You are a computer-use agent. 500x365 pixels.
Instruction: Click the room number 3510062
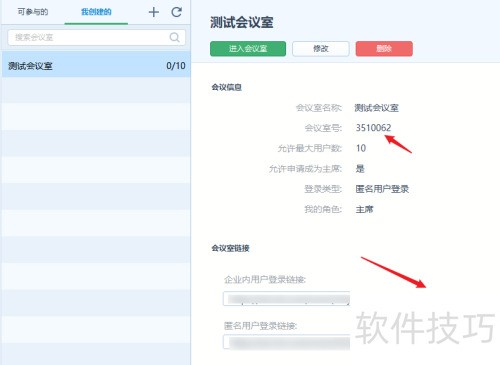click(373, 128)
